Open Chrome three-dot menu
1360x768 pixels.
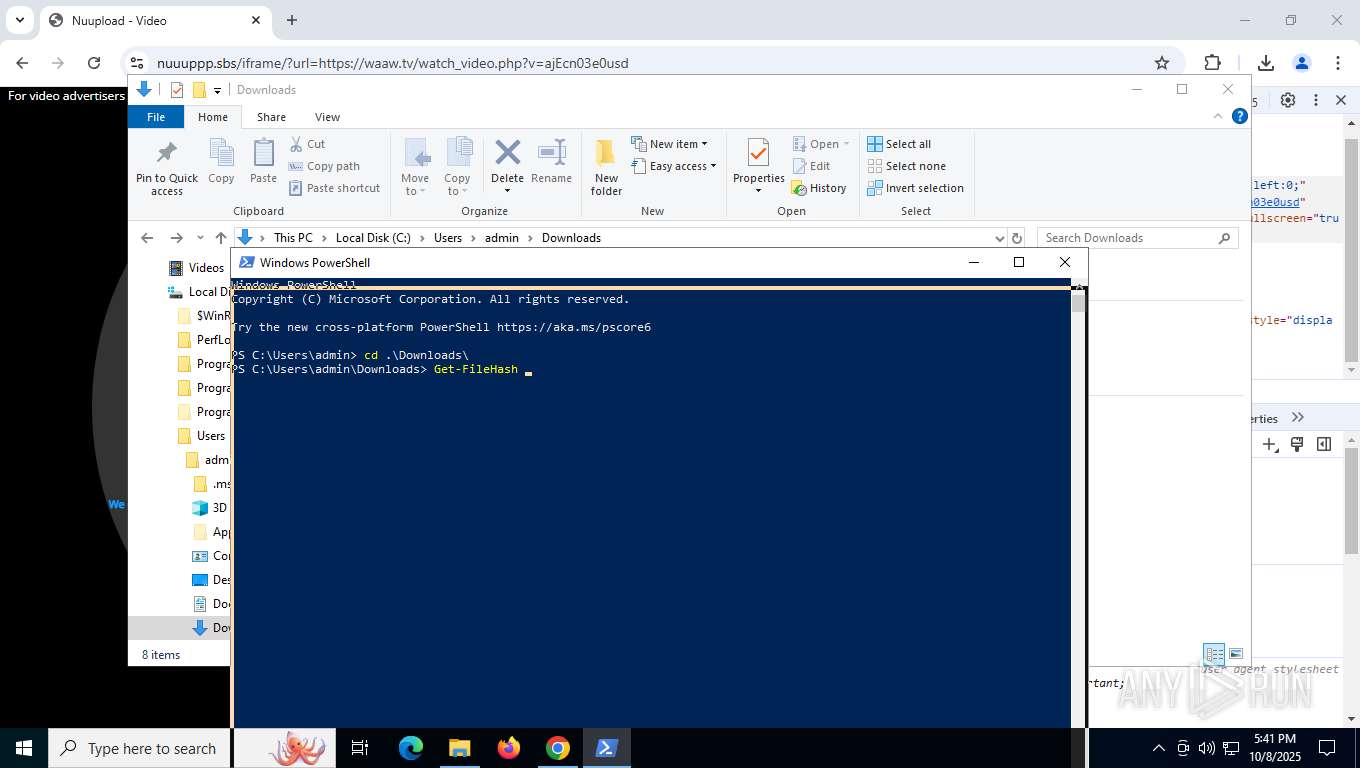(x=1338, y=63)
